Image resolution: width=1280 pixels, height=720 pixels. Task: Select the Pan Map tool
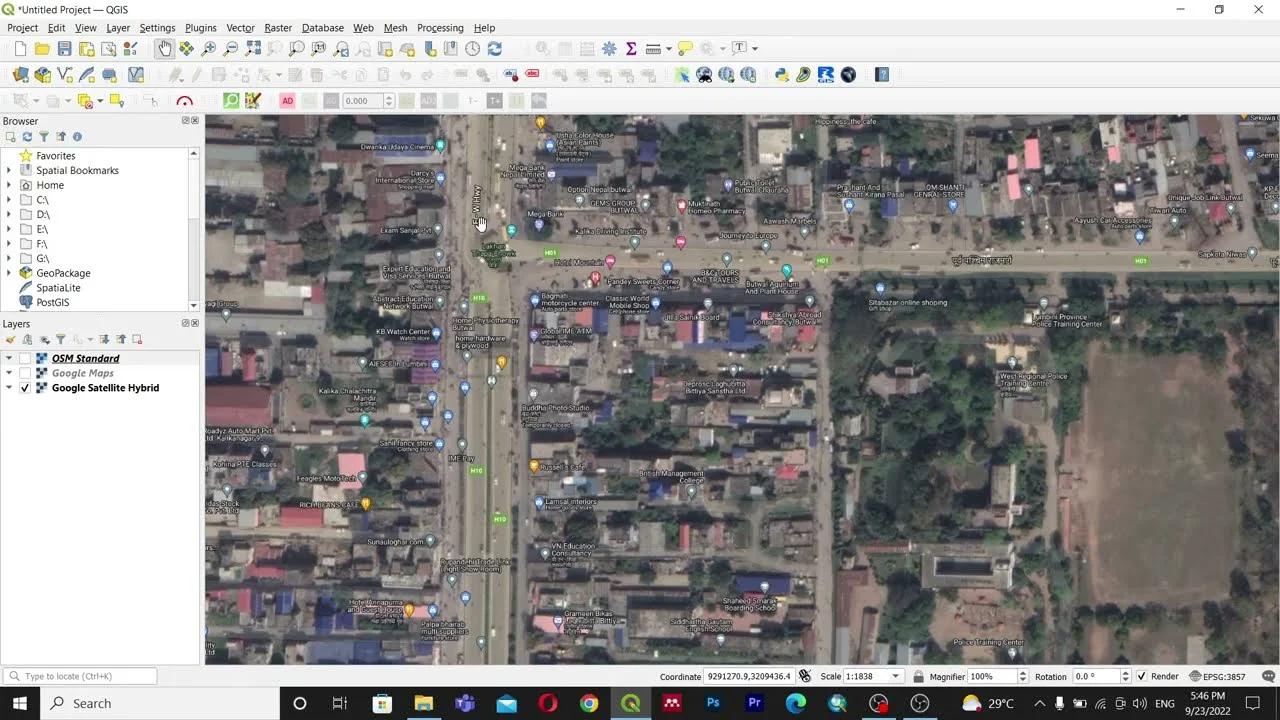click(165, 47)
